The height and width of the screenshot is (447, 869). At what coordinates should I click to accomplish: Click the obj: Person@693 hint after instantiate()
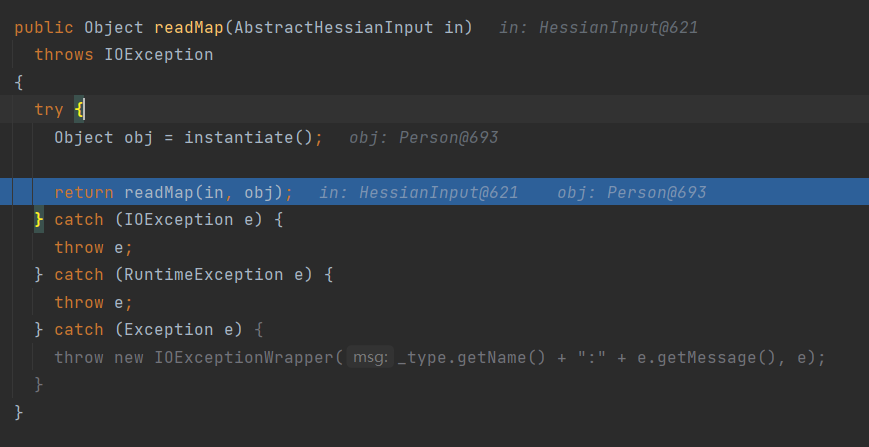point(423,137)
